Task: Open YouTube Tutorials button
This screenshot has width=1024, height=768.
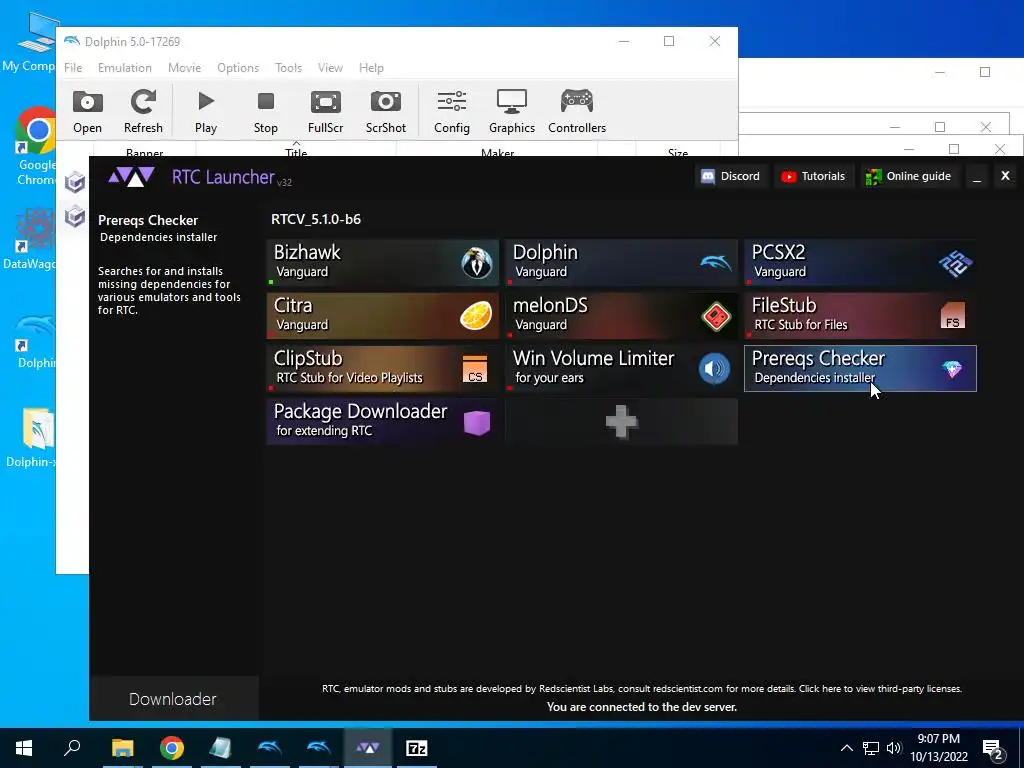Action: tap(814, 176)
